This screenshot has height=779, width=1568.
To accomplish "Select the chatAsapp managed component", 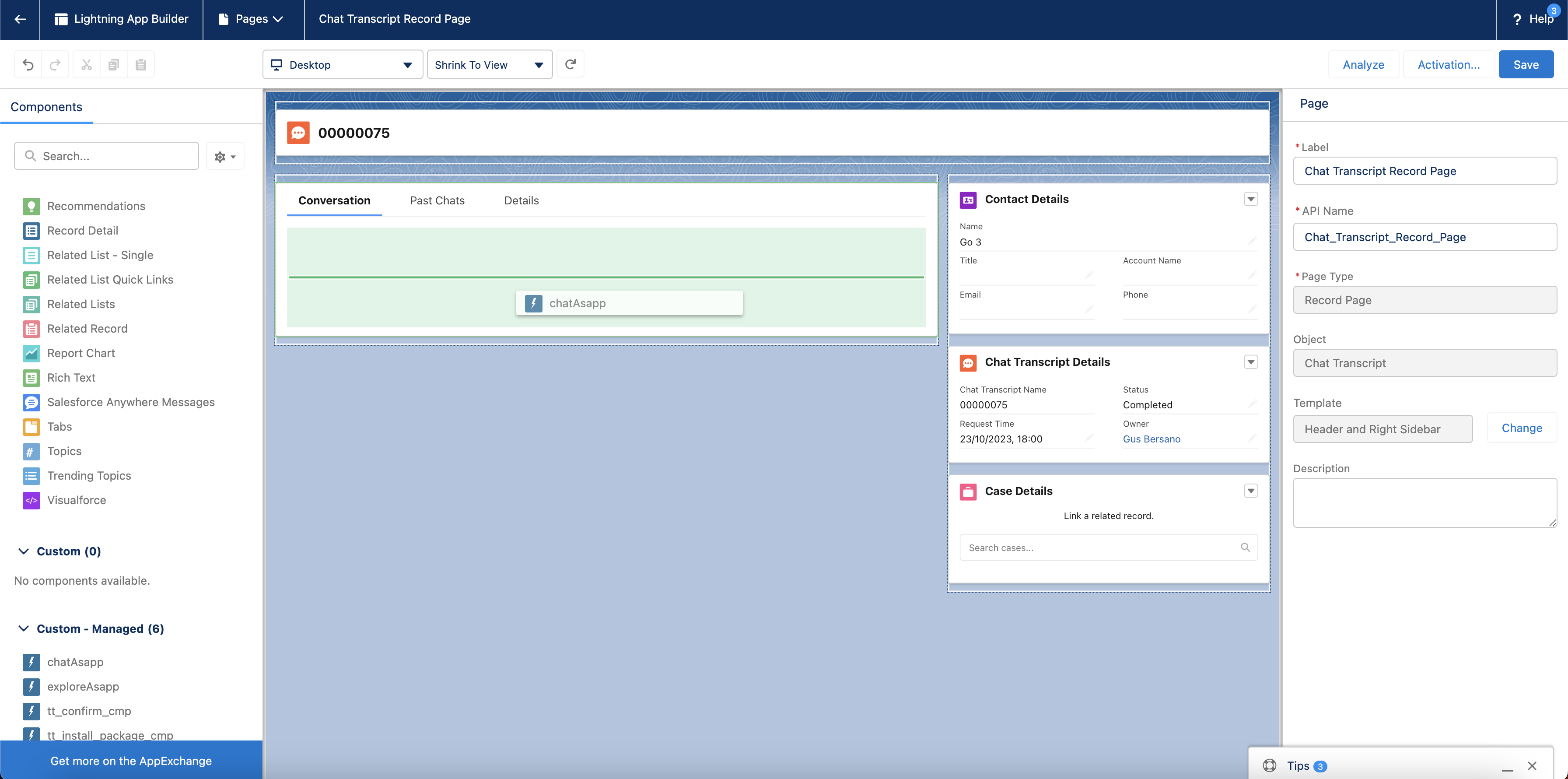I will pos(75,662).
